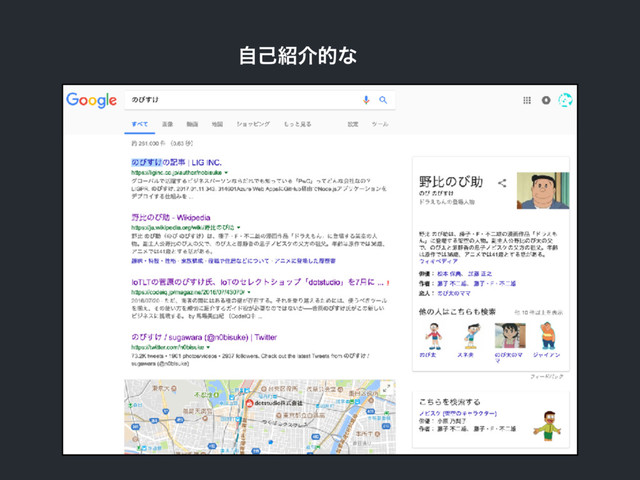640x480 pixels.
Task: Open the のびすけの記事 | LIG INC. result
Action: click(x=176, y=162)
